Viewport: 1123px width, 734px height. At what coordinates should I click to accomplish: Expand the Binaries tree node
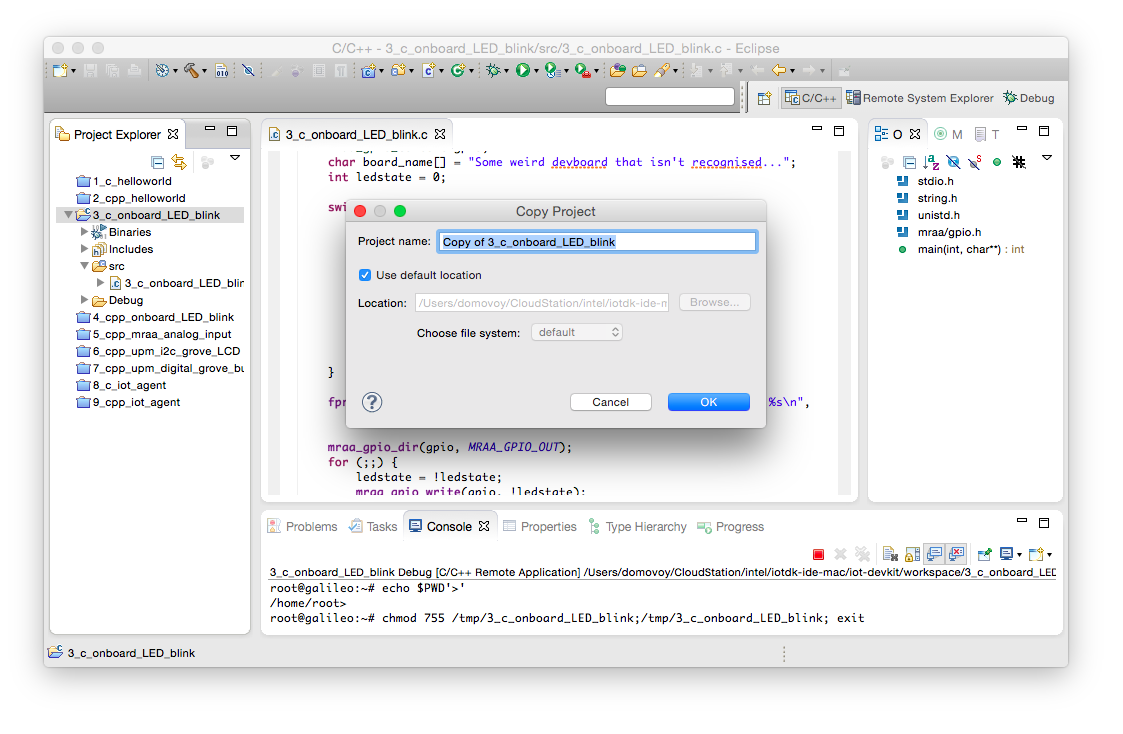84,232
